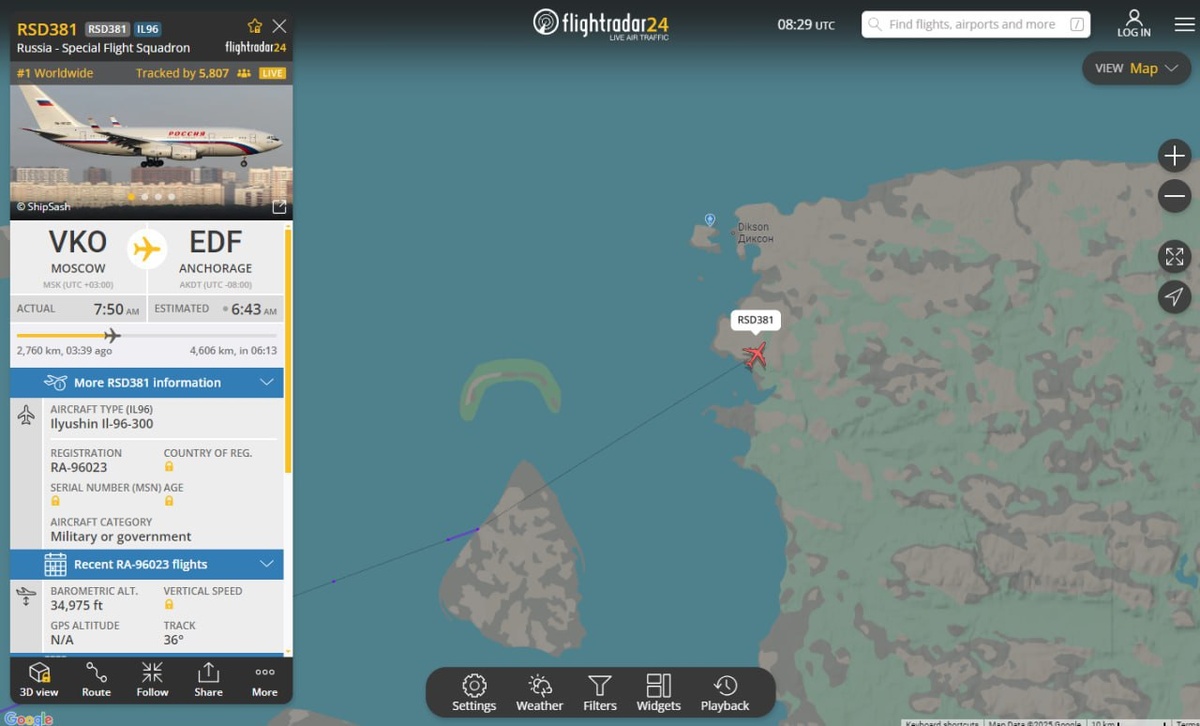The height and width of the screenshot is (726, 1200).
Task: Open the More options in the flight panel
Action: point(265,679)
